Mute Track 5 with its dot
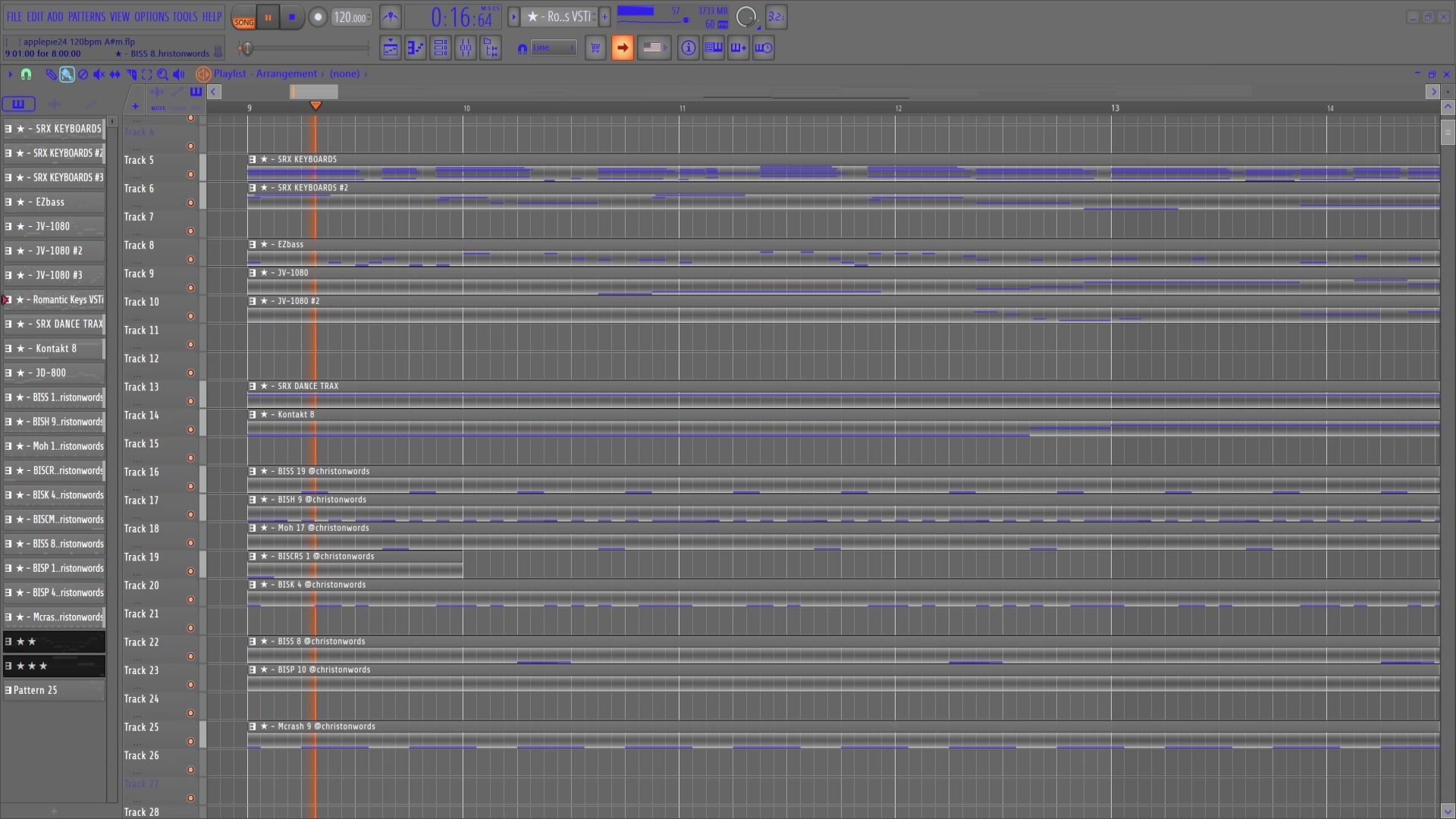Screen dimensions: 1456x819 point(190,174)
